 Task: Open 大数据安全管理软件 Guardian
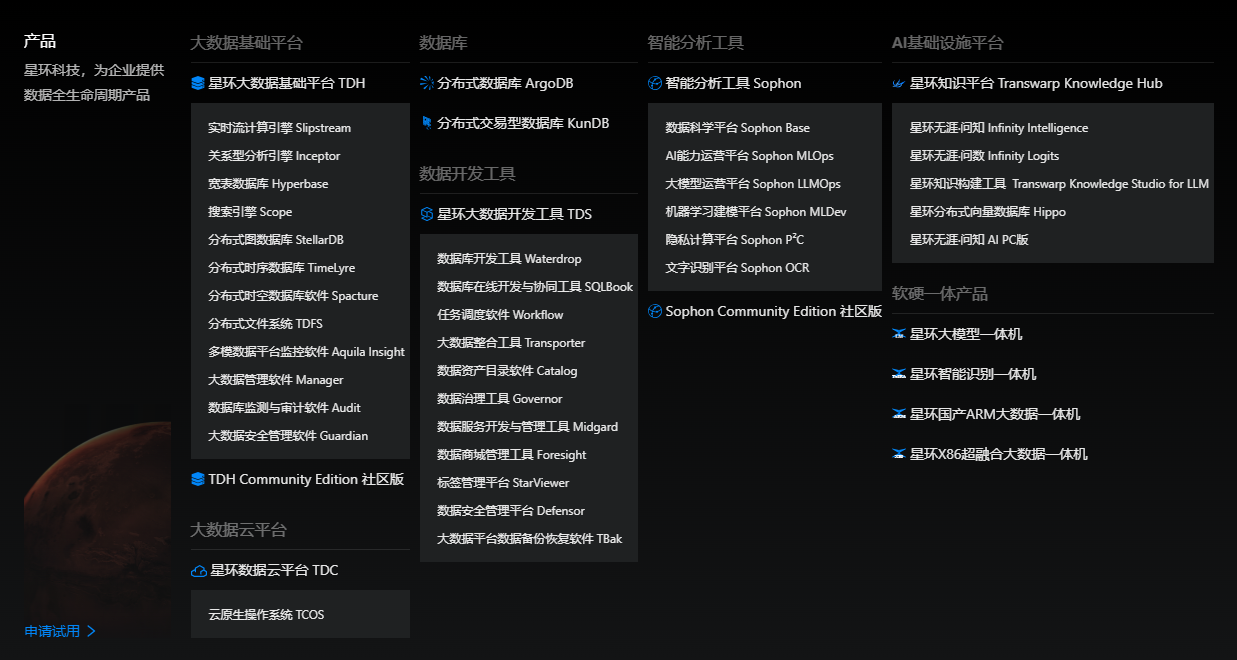288,436
